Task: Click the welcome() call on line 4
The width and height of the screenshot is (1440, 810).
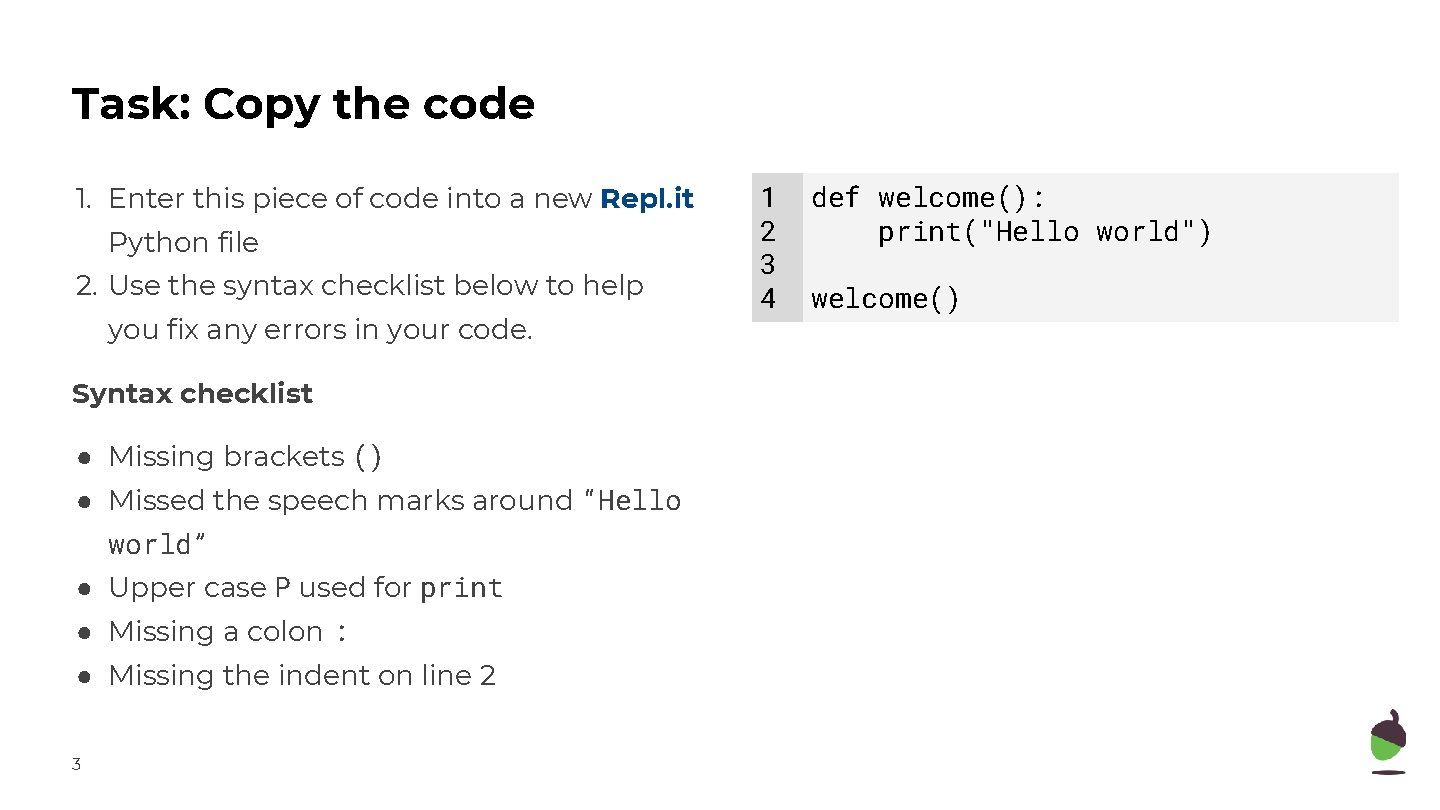Action: tap(885, 299)
